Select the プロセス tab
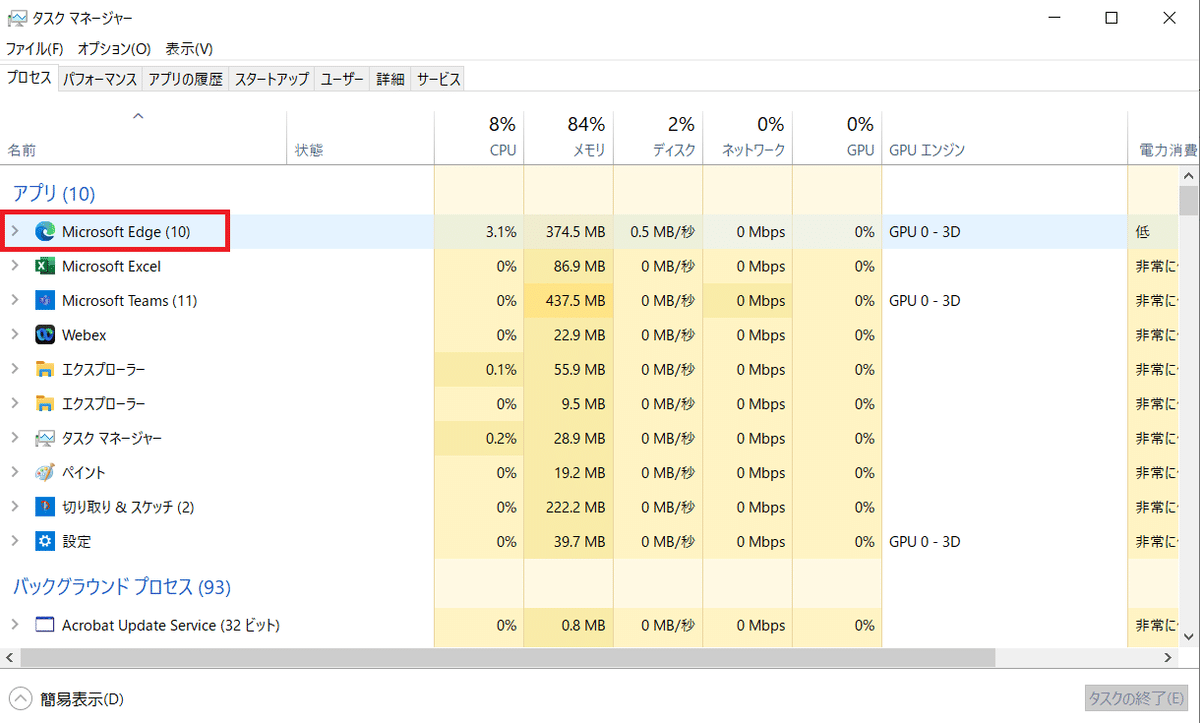The image size is (1200, 723). [29, 78]
